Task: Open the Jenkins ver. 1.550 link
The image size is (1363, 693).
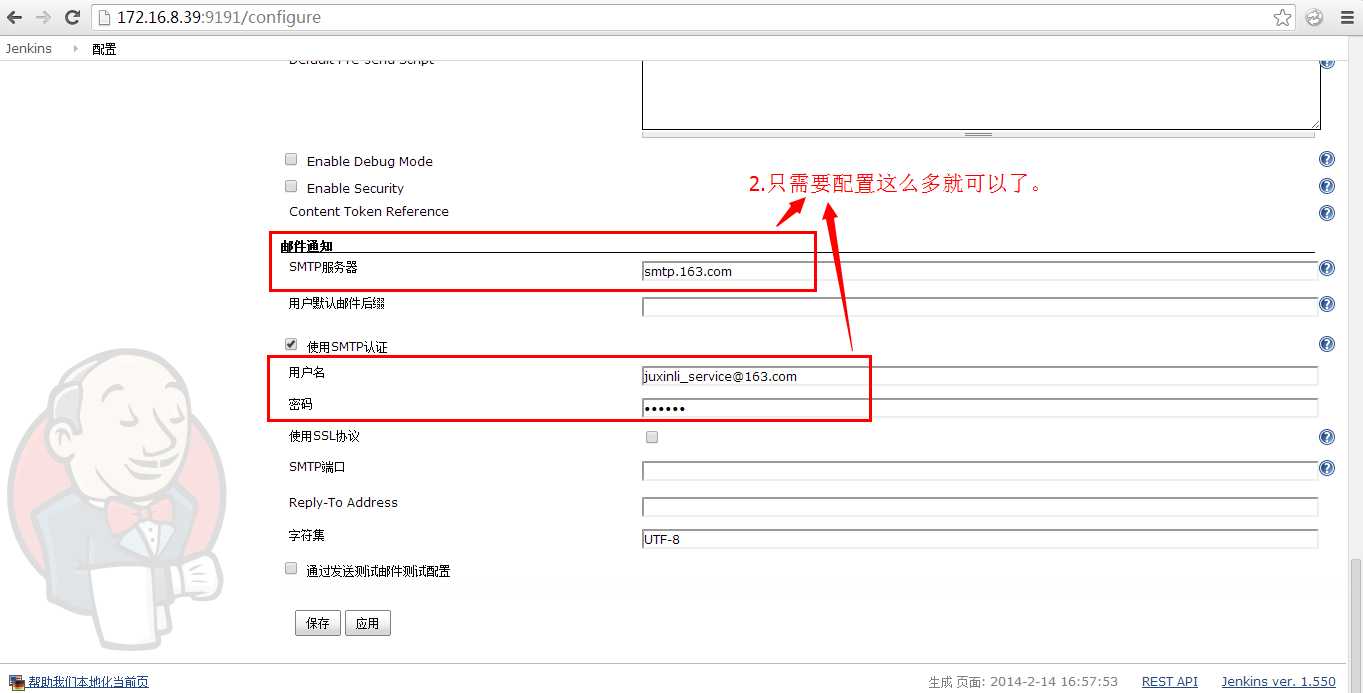Action: coord(1278,681)
